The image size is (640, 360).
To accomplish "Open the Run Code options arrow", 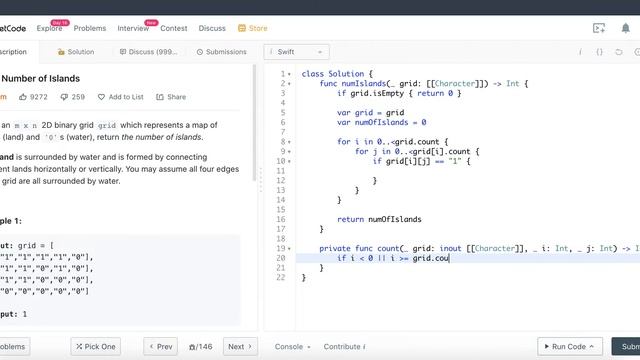I will (x=591, y=347).
